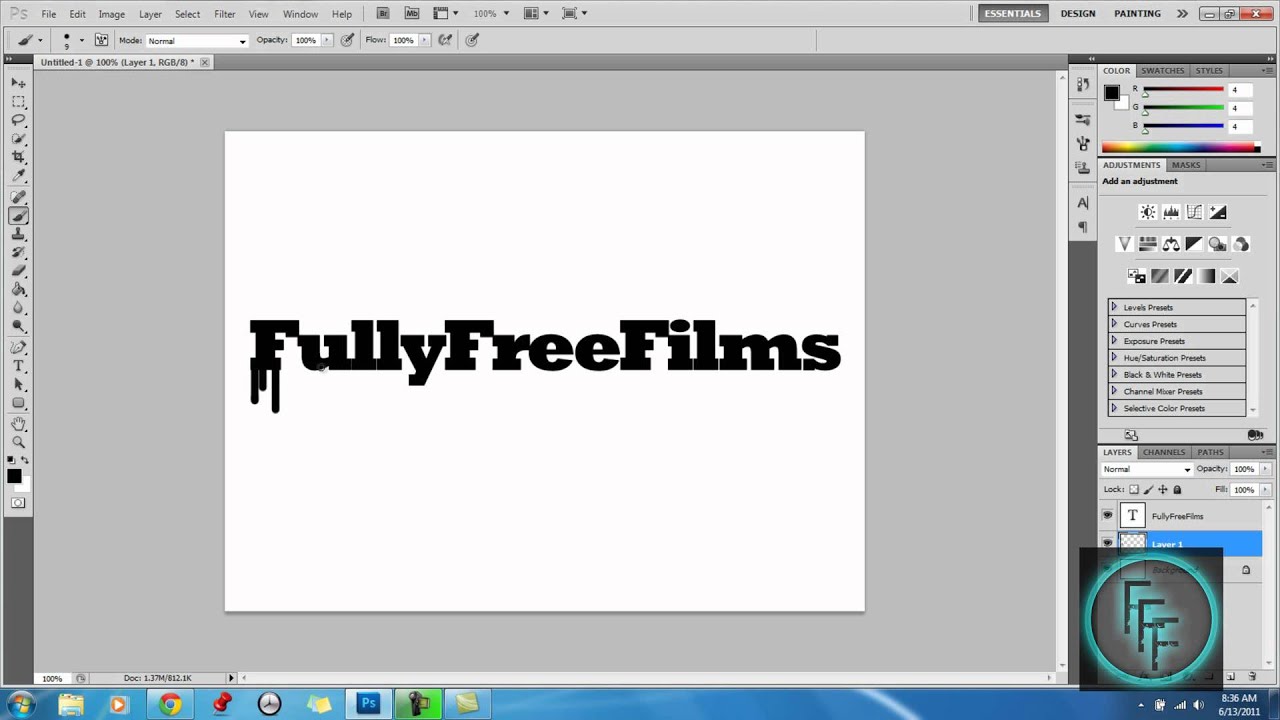1280x720 pixels.
Task: Select the Lasso tool
Action: pos(18,121)
